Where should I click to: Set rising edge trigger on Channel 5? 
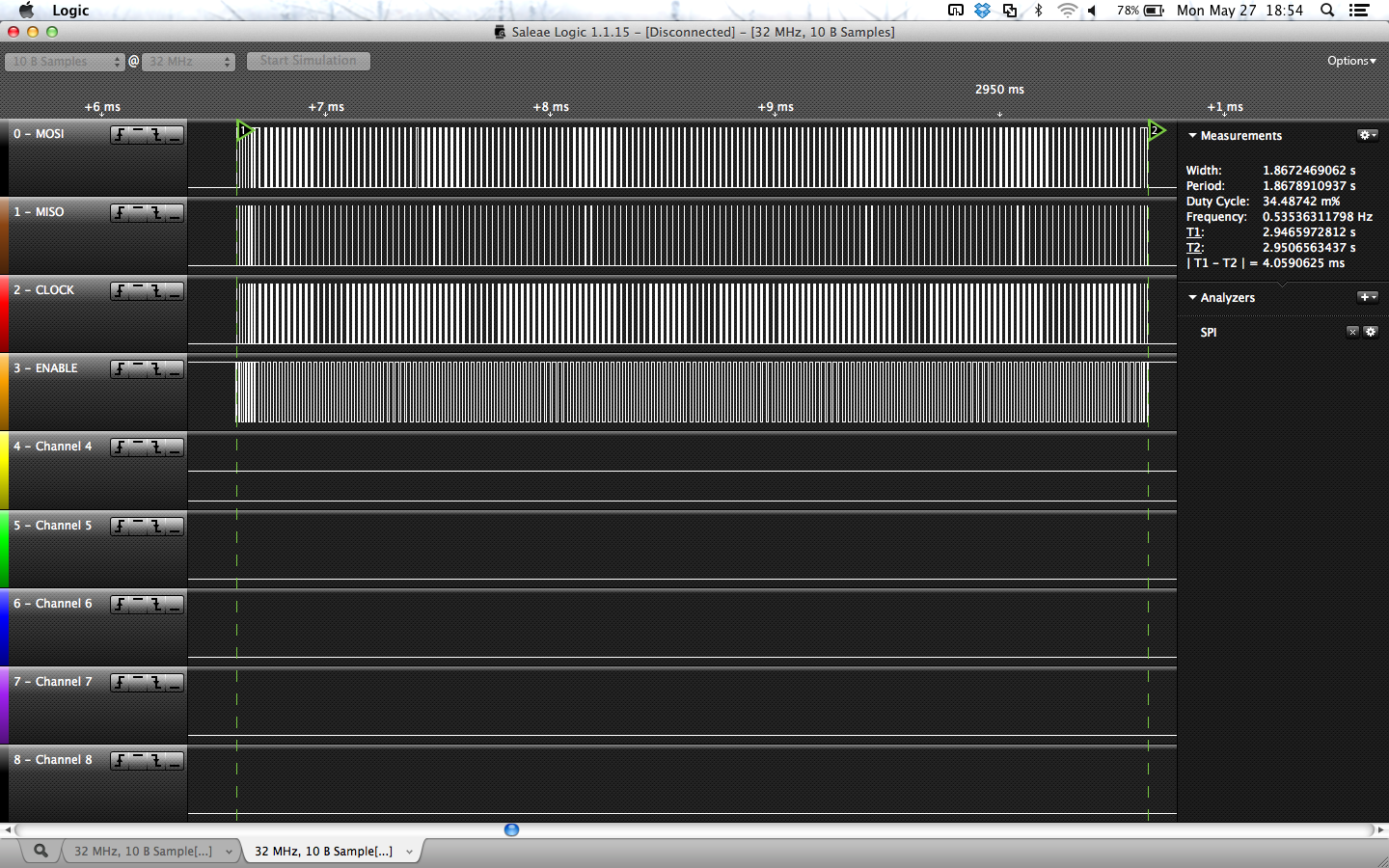(120, 527)
